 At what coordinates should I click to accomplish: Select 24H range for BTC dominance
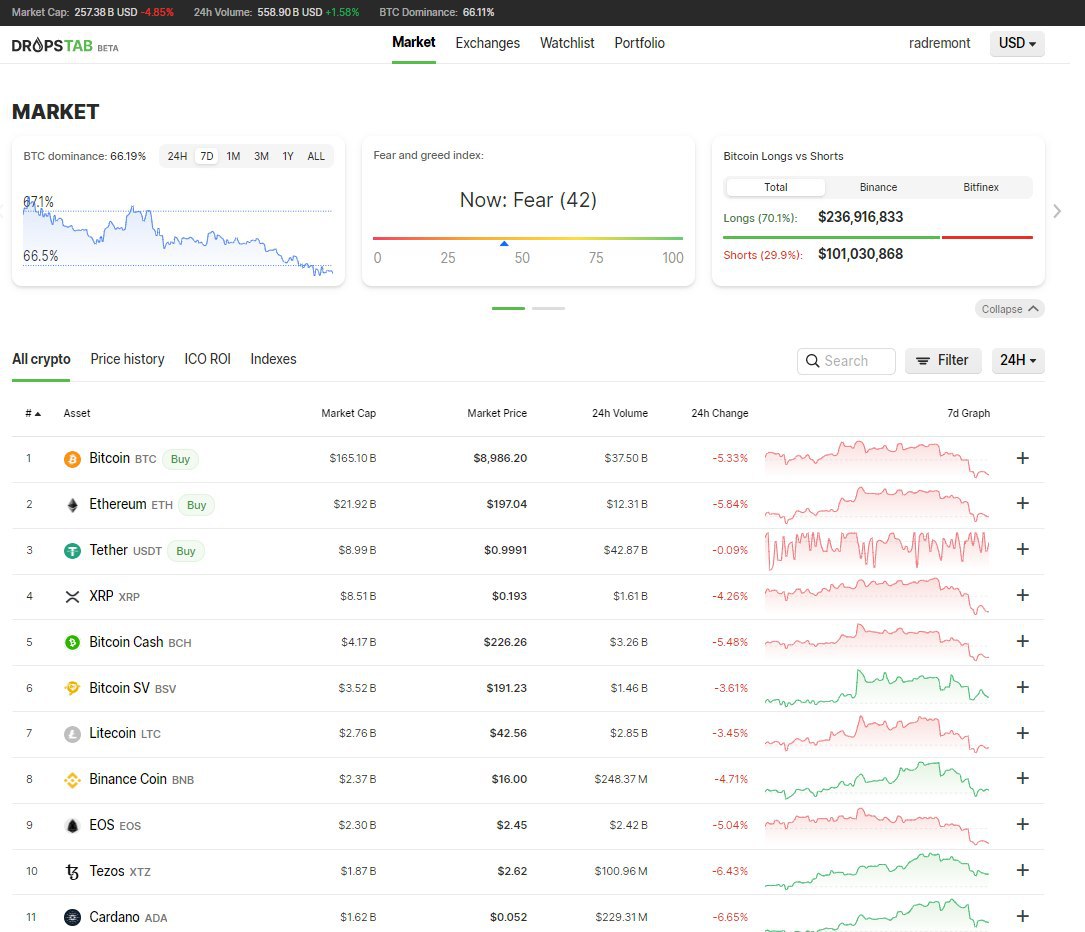[x=177, y=156]
